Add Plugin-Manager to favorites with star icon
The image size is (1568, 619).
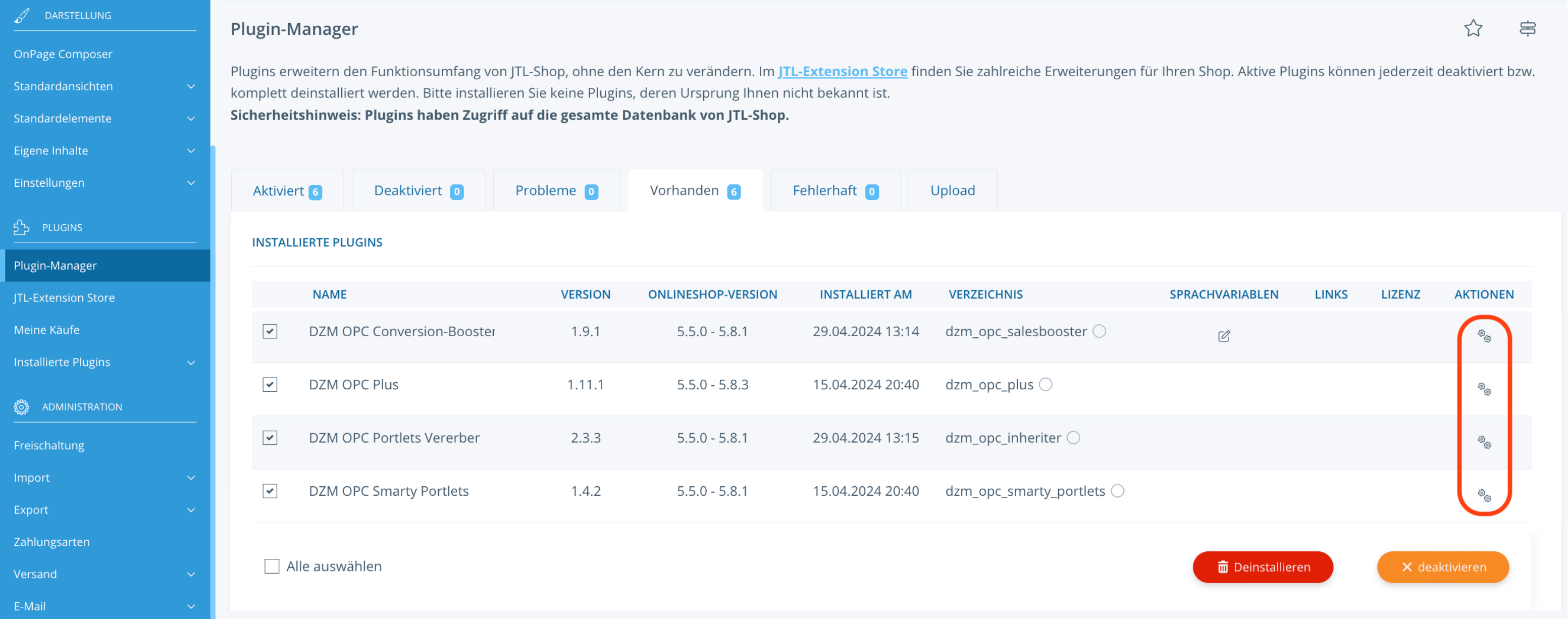coord(1473,28)
